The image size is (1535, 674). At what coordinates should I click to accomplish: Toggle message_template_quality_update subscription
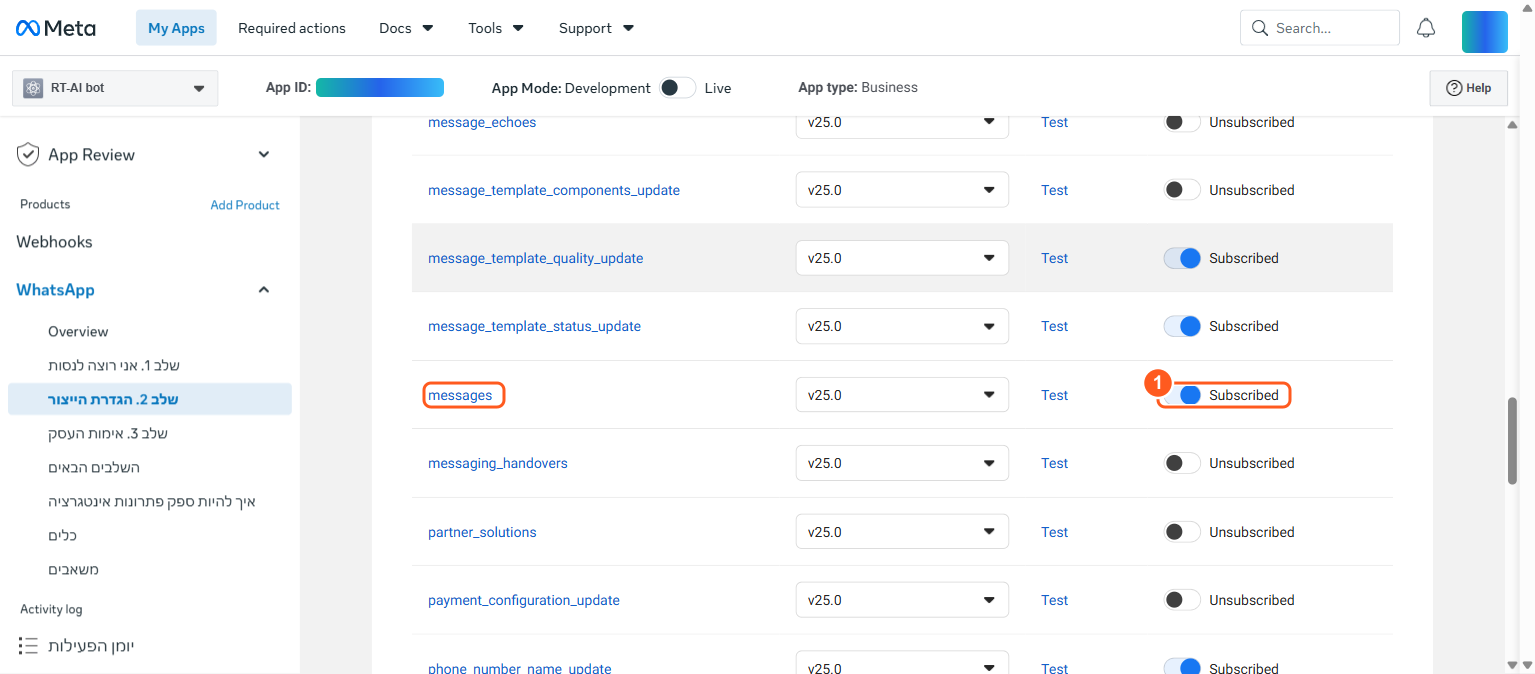[1182, 258]
